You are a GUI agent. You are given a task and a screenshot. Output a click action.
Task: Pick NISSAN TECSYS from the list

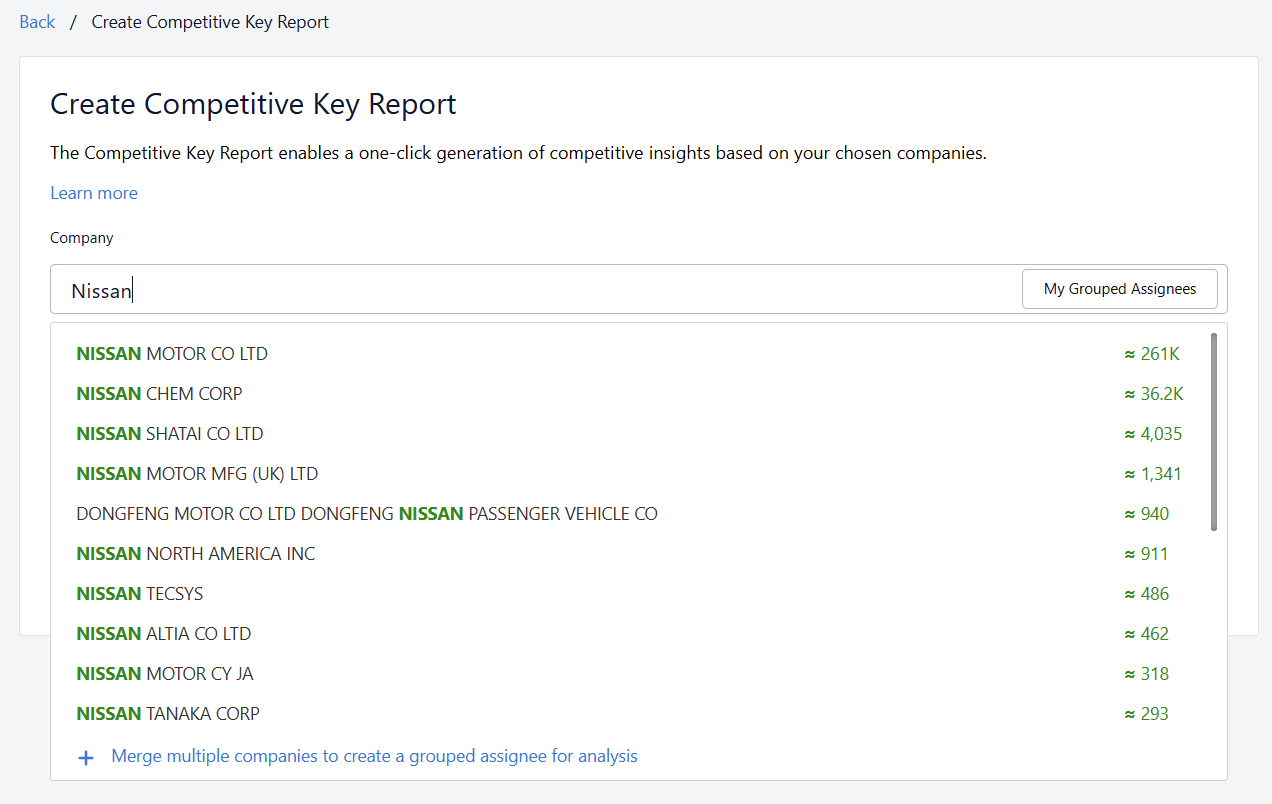tap(139, 594)
